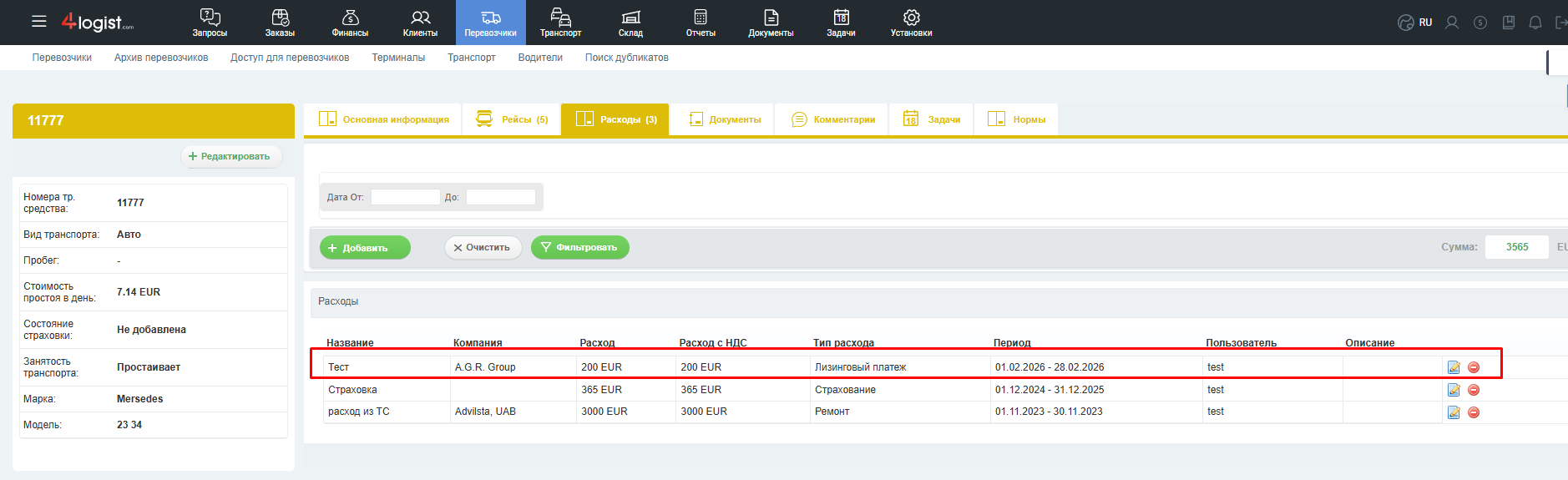Open the Финансы money bag icon
Image resolution: width=1568 pixels, height=480 pixels.
350,18
